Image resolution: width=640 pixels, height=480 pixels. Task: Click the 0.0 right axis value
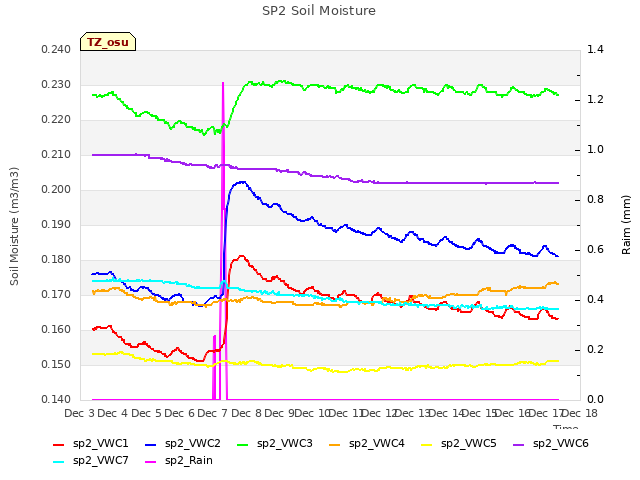595,399
